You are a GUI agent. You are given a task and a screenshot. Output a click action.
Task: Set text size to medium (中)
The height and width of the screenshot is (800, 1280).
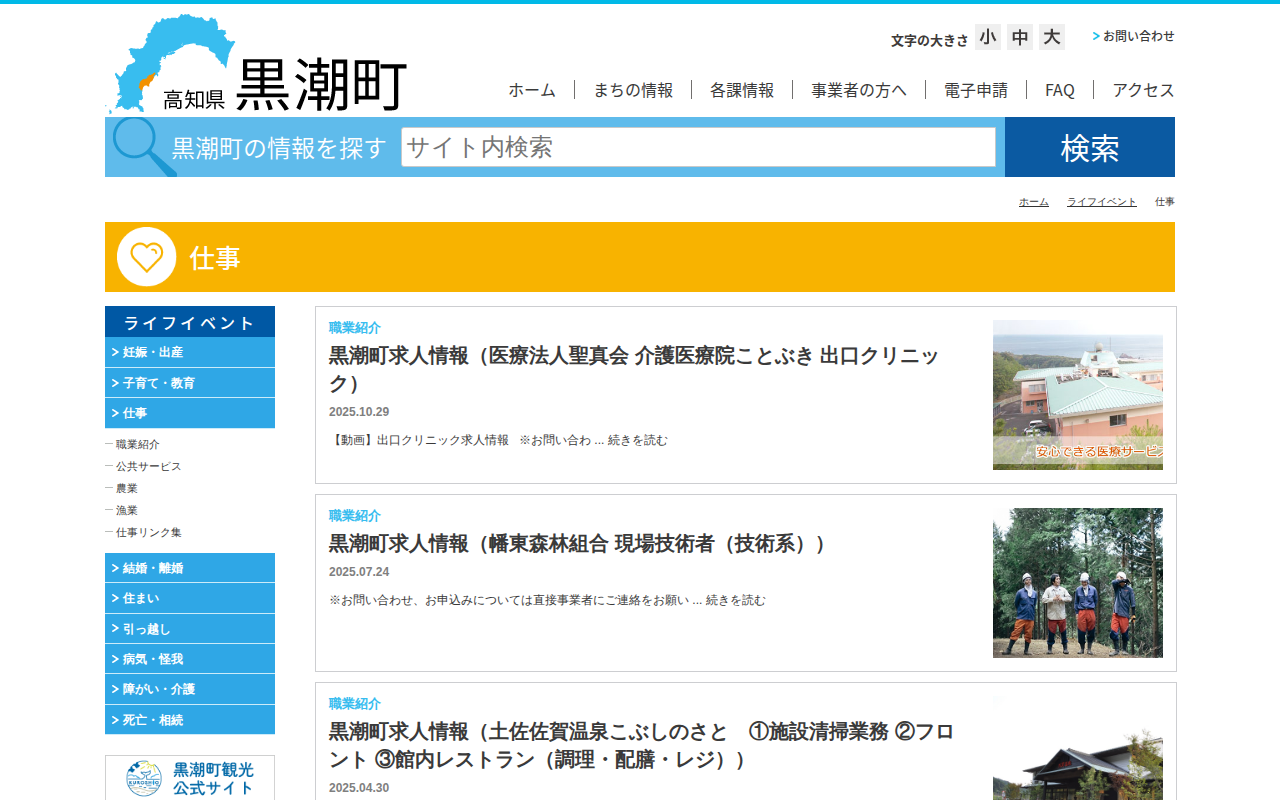[x=1020, y=38]
